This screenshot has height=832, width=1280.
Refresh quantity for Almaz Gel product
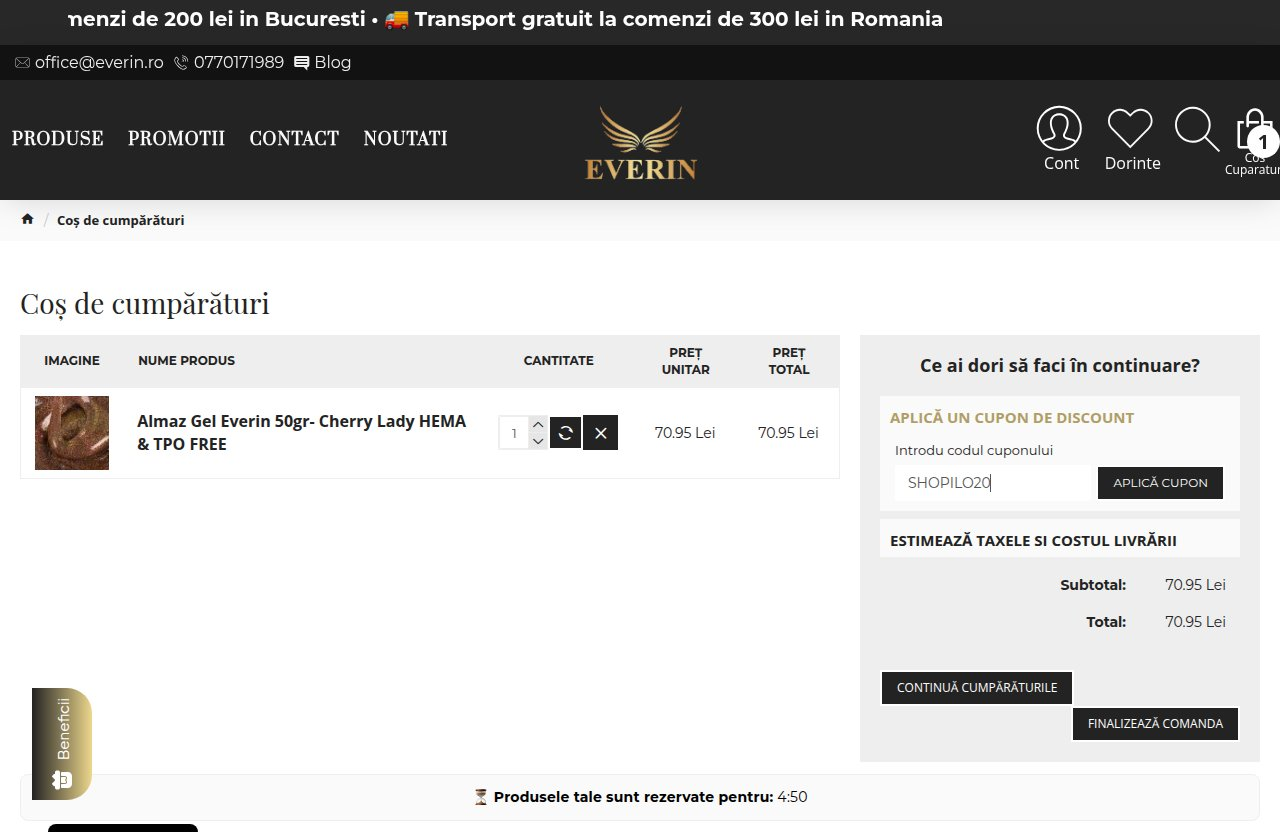[565, 432]
